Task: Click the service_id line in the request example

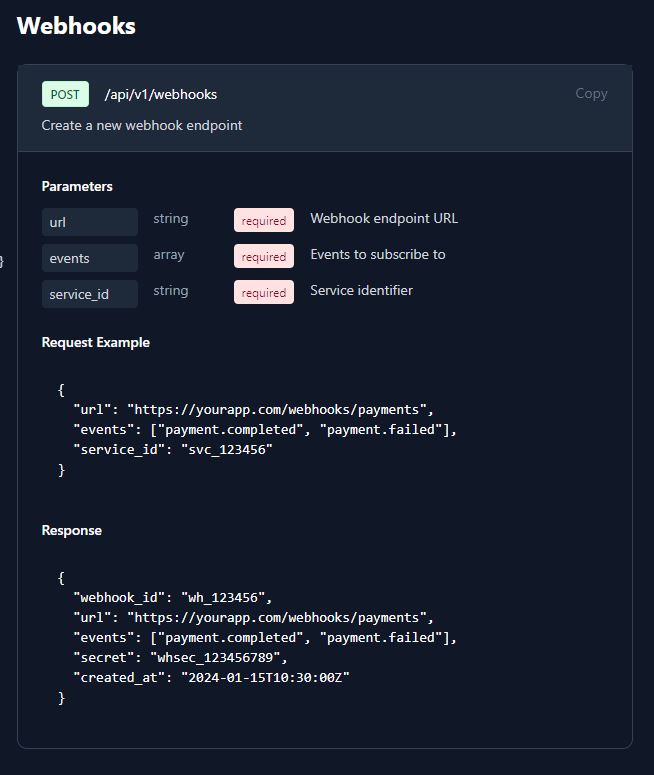Action: pos(173,449)
